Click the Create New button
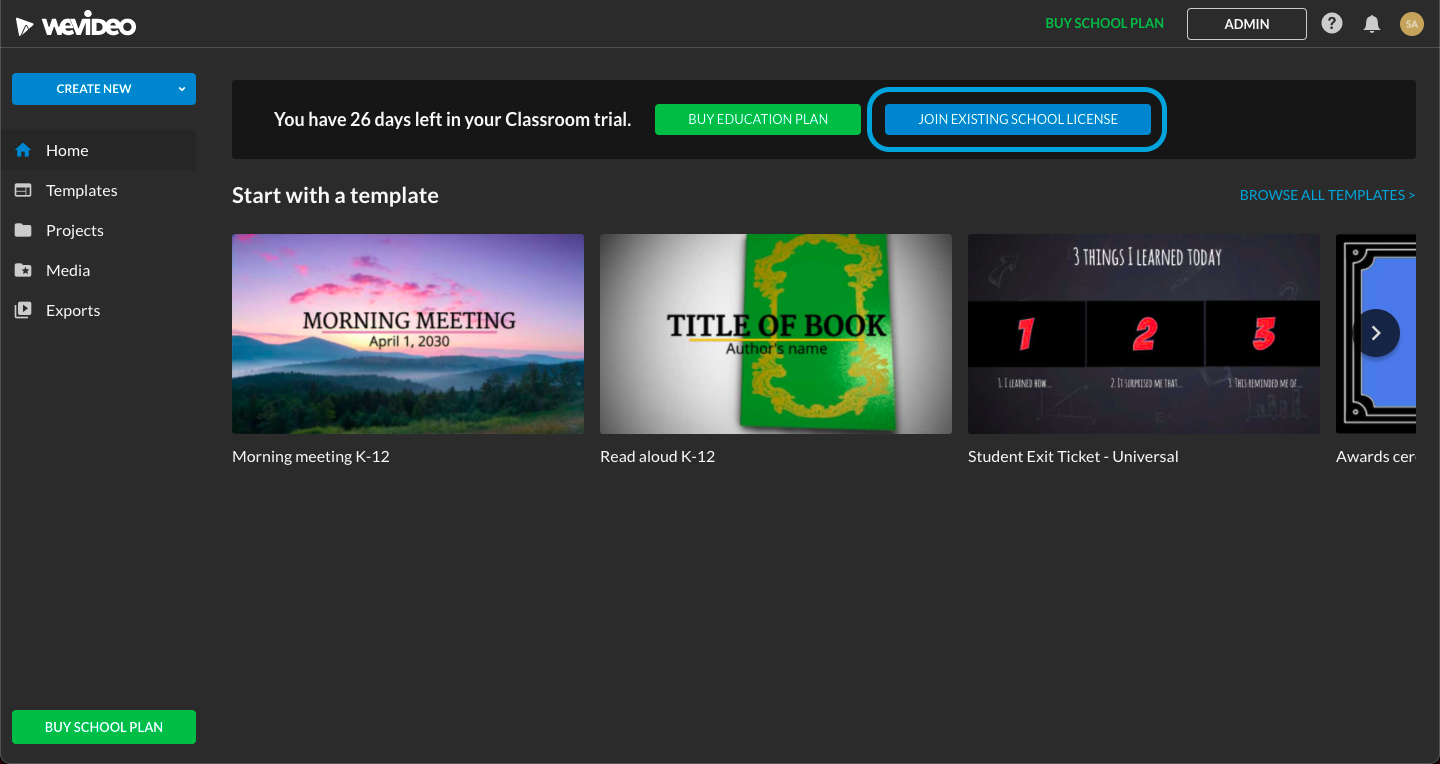The width and height of the screenshot is (1440, 764). [x=93, y=89]
